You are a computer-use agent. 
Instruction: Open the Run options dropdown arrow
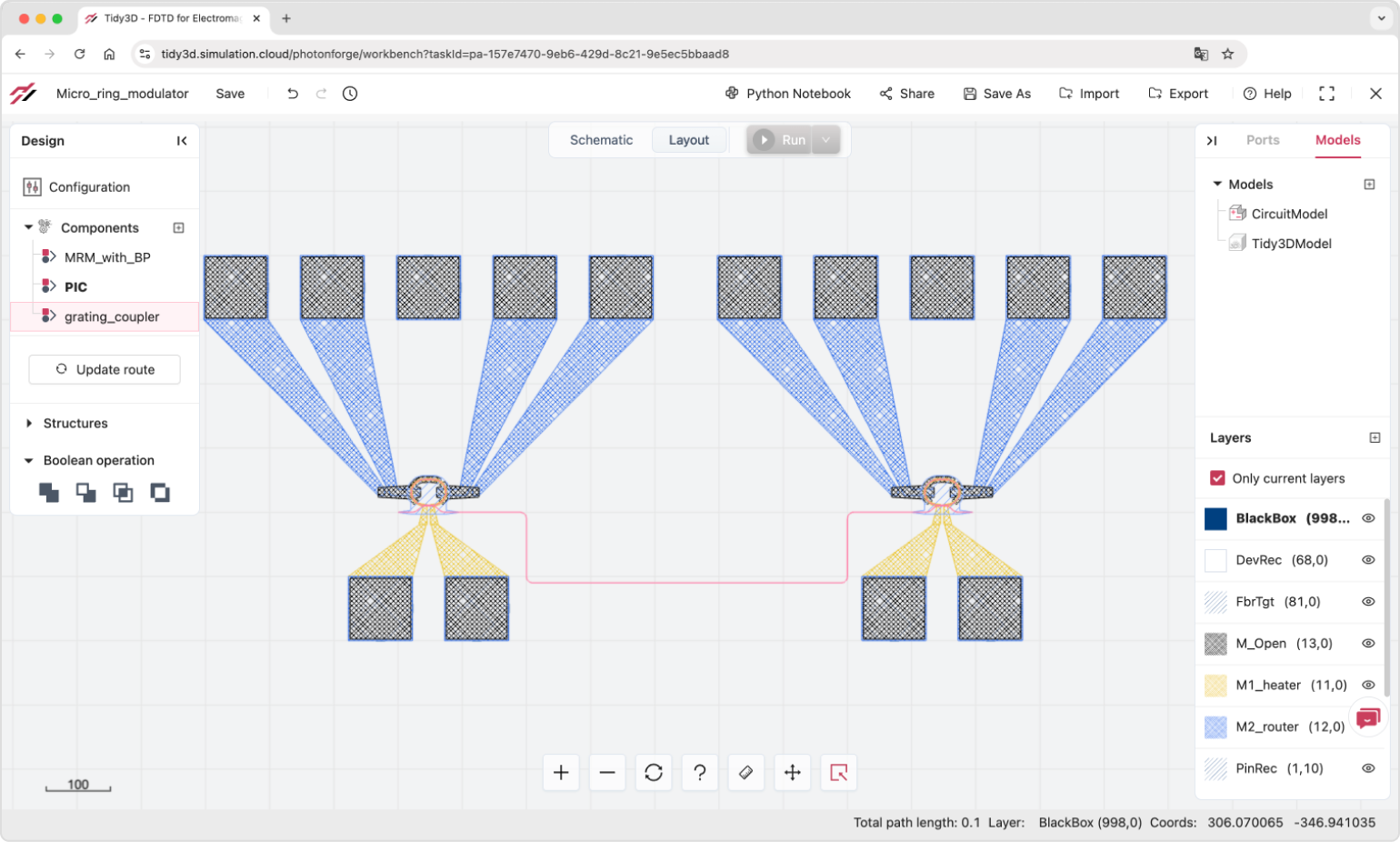coord(825,140)
